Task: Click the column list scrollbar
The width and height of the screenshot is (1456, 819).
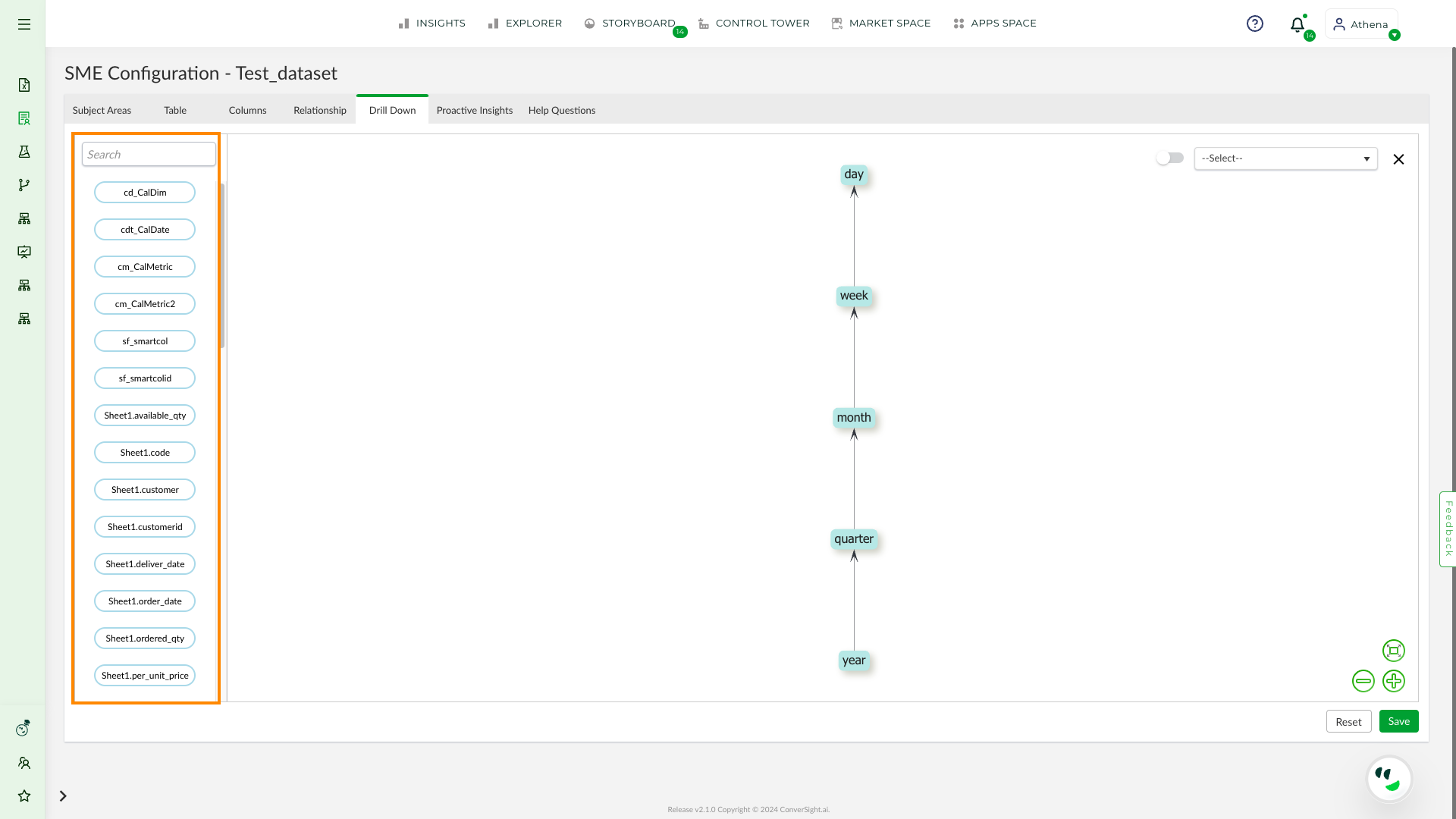Action: [x=222, y=265]
